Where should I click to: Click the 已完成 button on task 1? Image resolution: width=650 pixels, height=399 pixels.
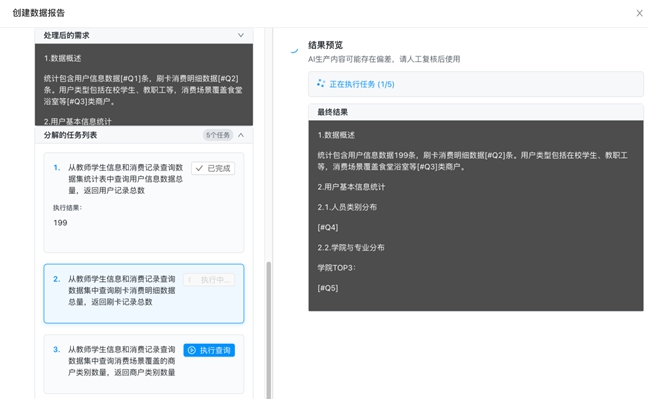pos(213,168)
